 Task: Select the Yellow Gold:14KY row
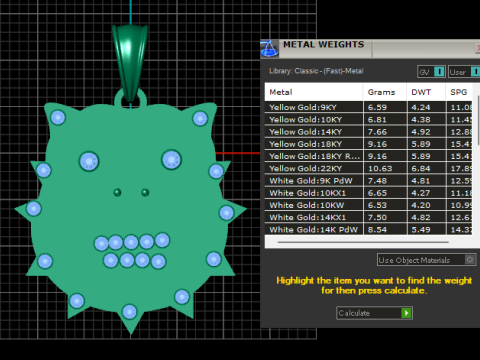pyautogui.click(x=368, y=132)
